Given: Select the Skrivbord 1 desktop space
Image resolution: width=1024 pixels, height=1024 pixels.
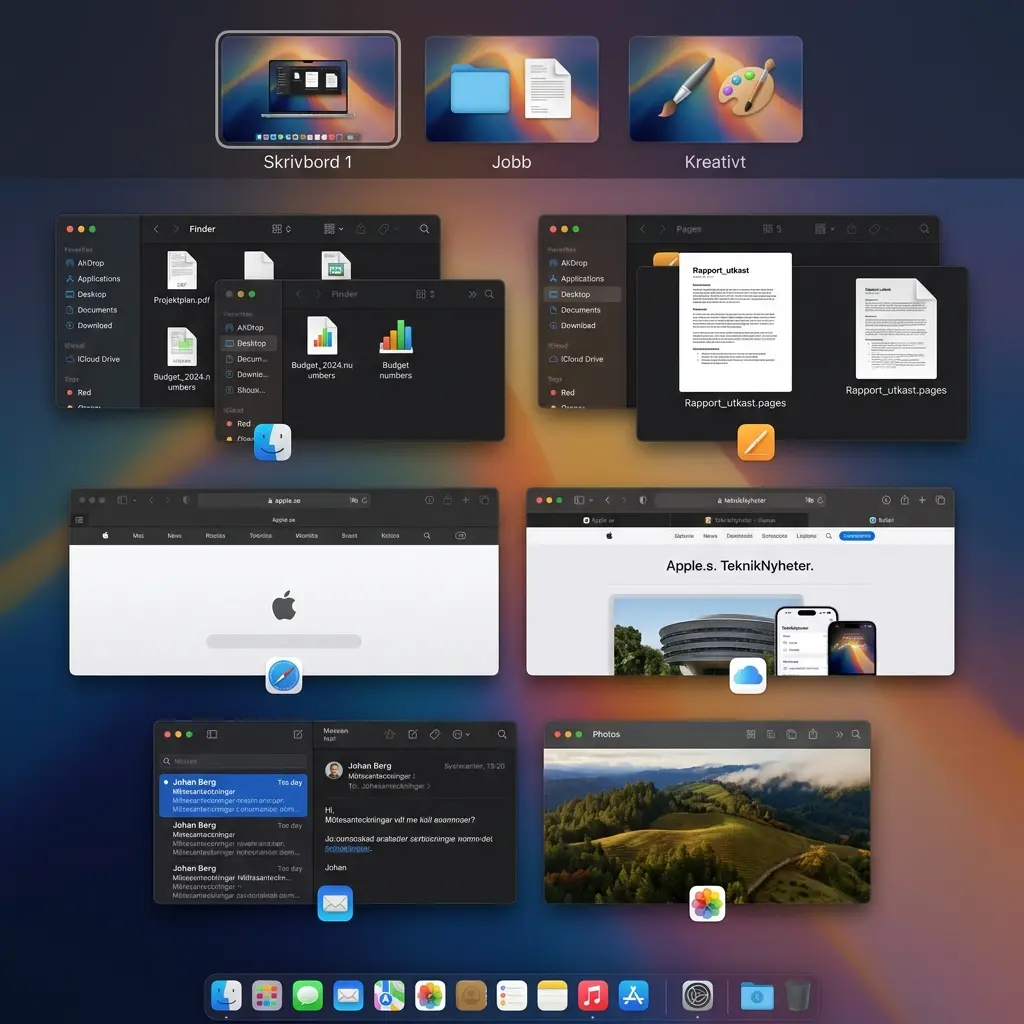Looking at the screenshot, I should (308, 89).
